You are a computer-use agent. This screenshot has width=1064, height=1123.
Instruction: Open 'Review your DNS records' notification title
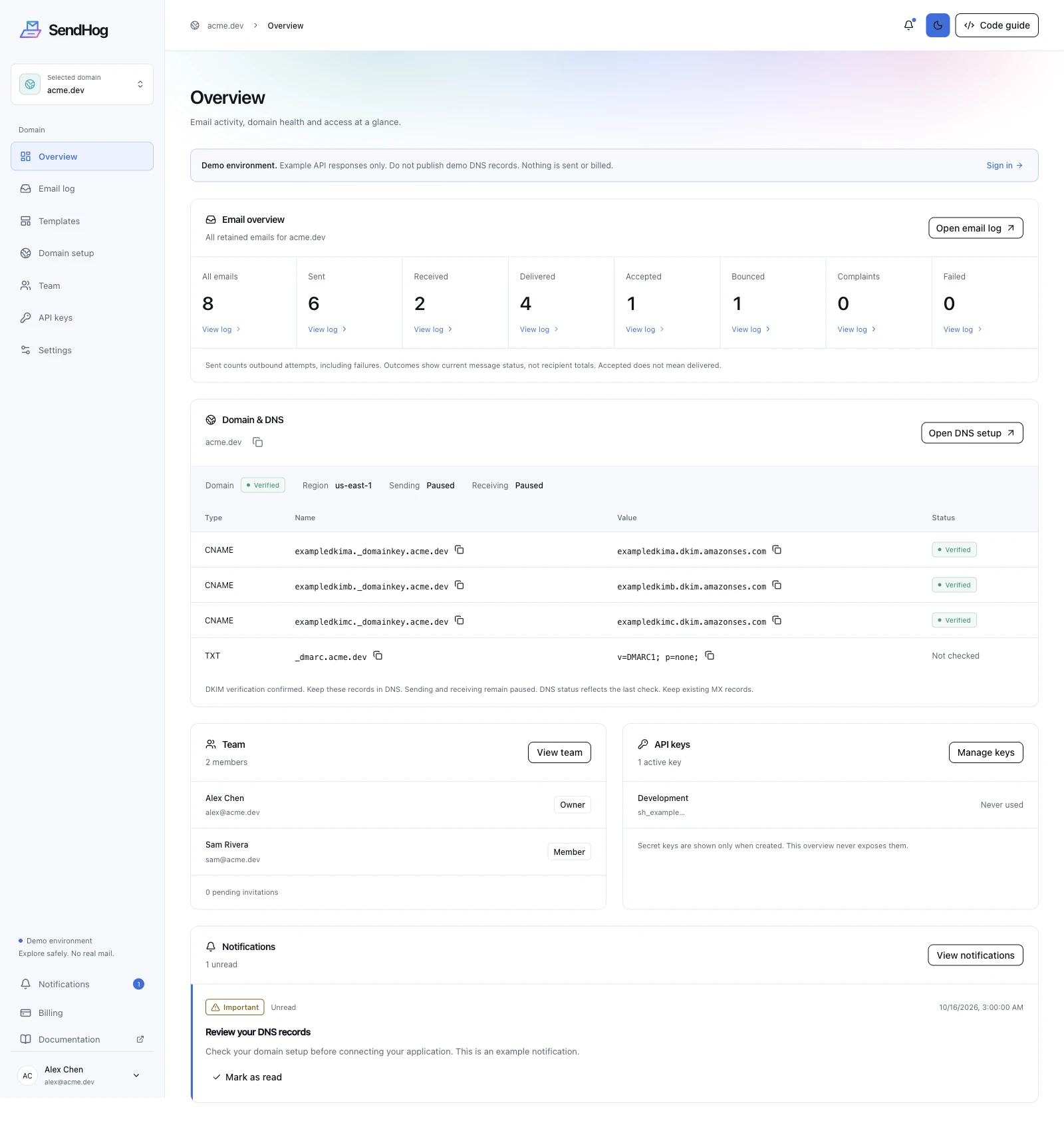[x=258, y=1032]
